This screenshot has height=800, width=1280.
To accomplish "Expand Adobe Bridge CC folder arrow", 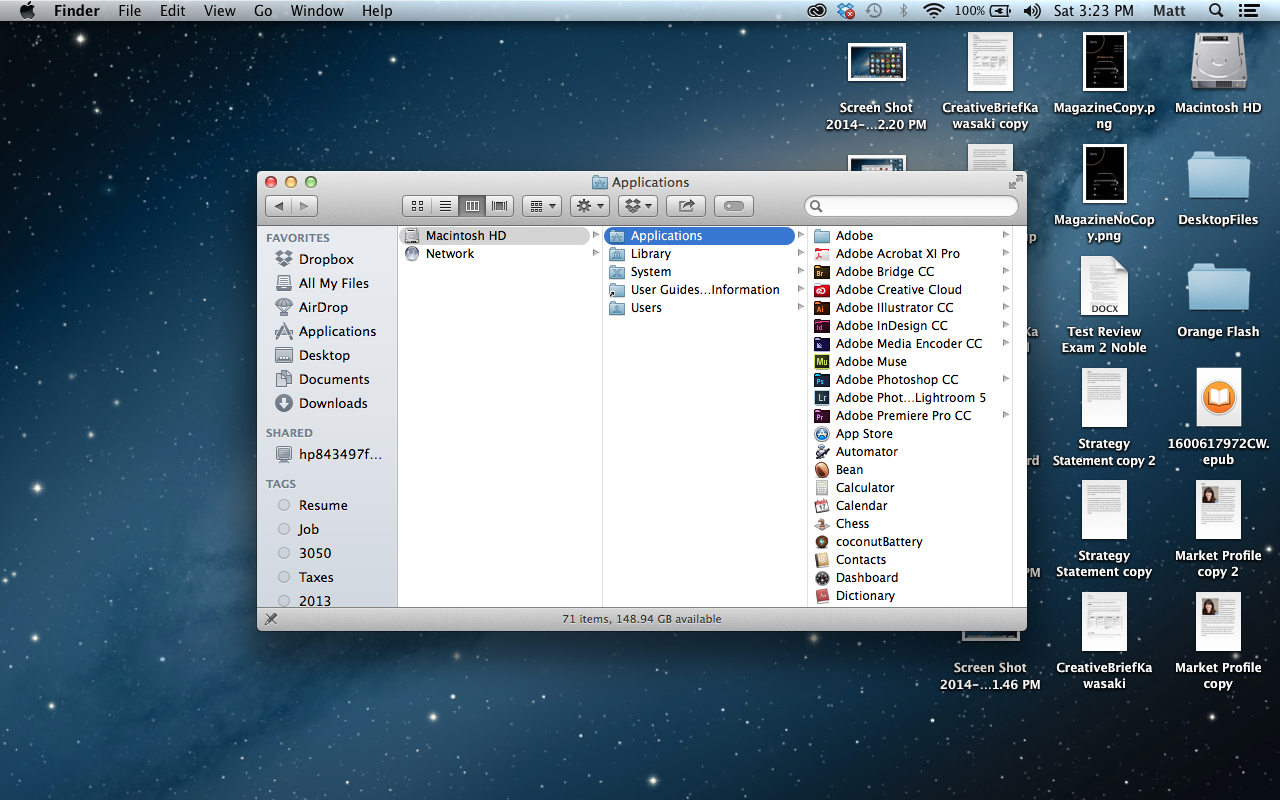I will (x=1005, y=272).
